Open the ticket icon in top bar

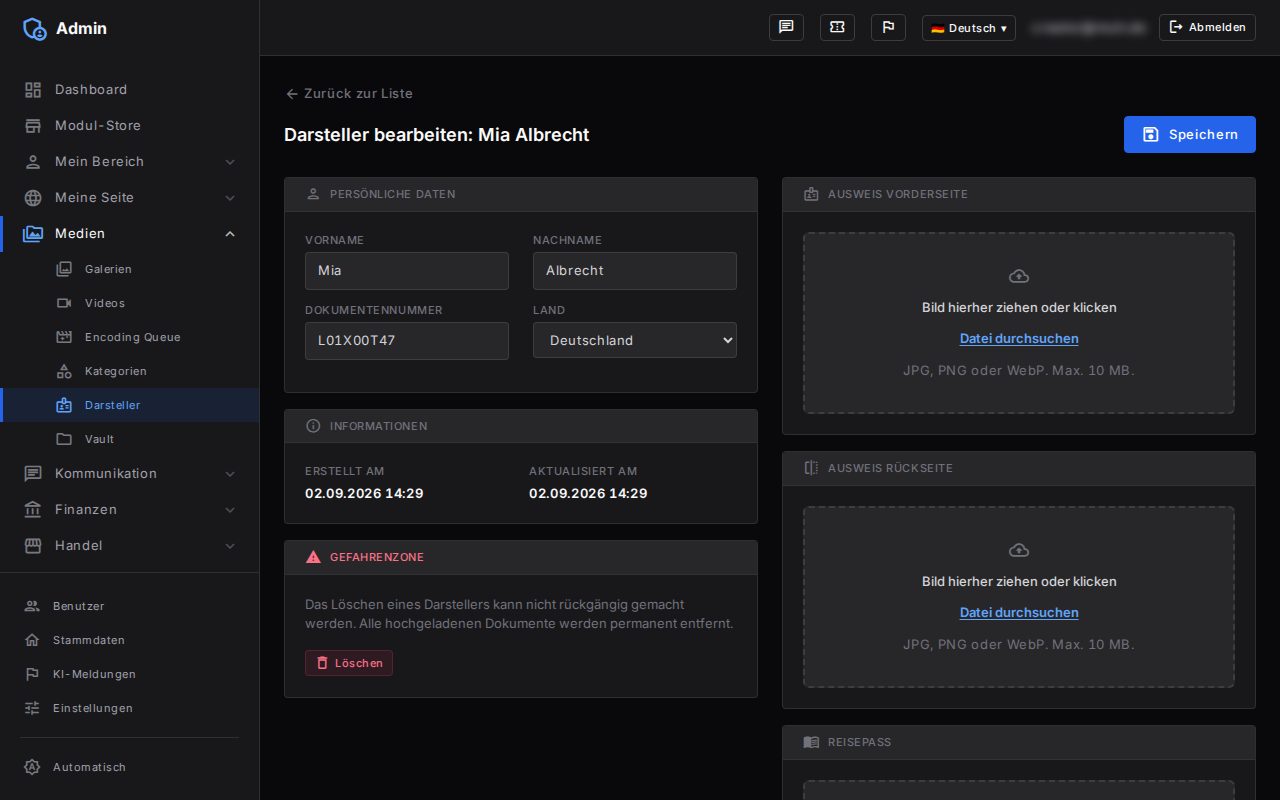pyautogui.click(x=837, y=27)
